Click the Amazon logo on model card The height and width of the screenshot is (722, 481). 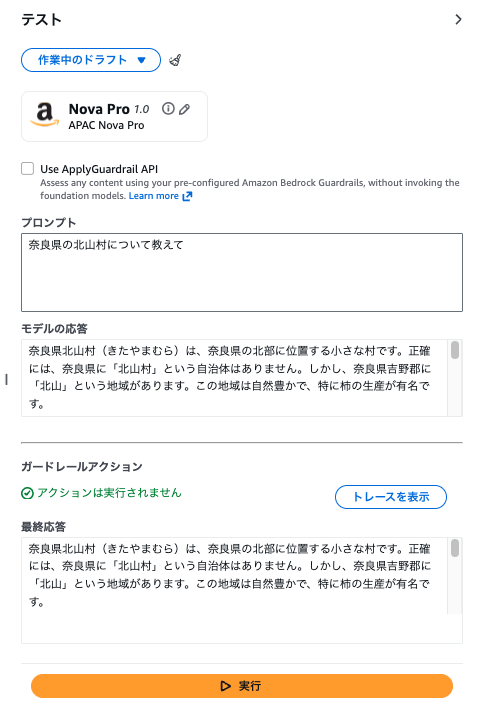(x=45, y=114)
